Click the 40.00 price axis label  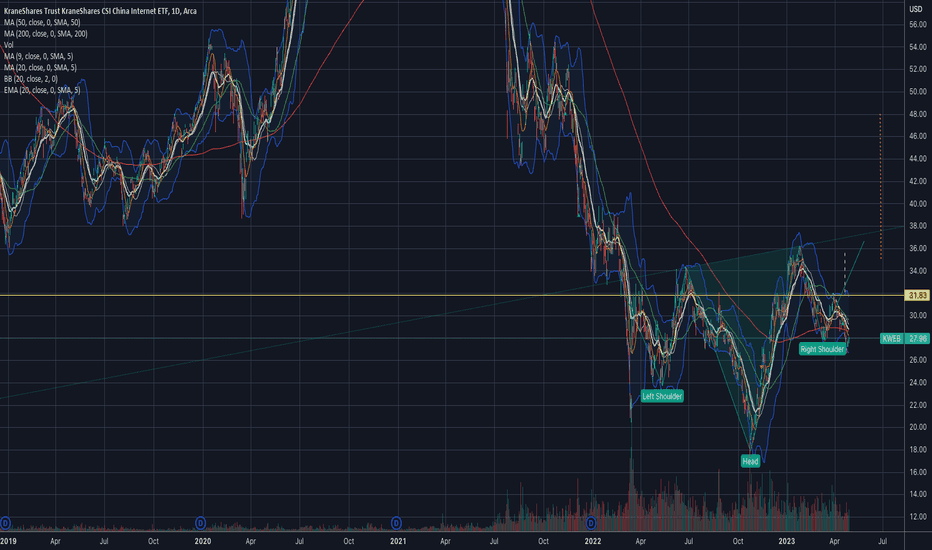pyautogui.click(x=917, y=203)
